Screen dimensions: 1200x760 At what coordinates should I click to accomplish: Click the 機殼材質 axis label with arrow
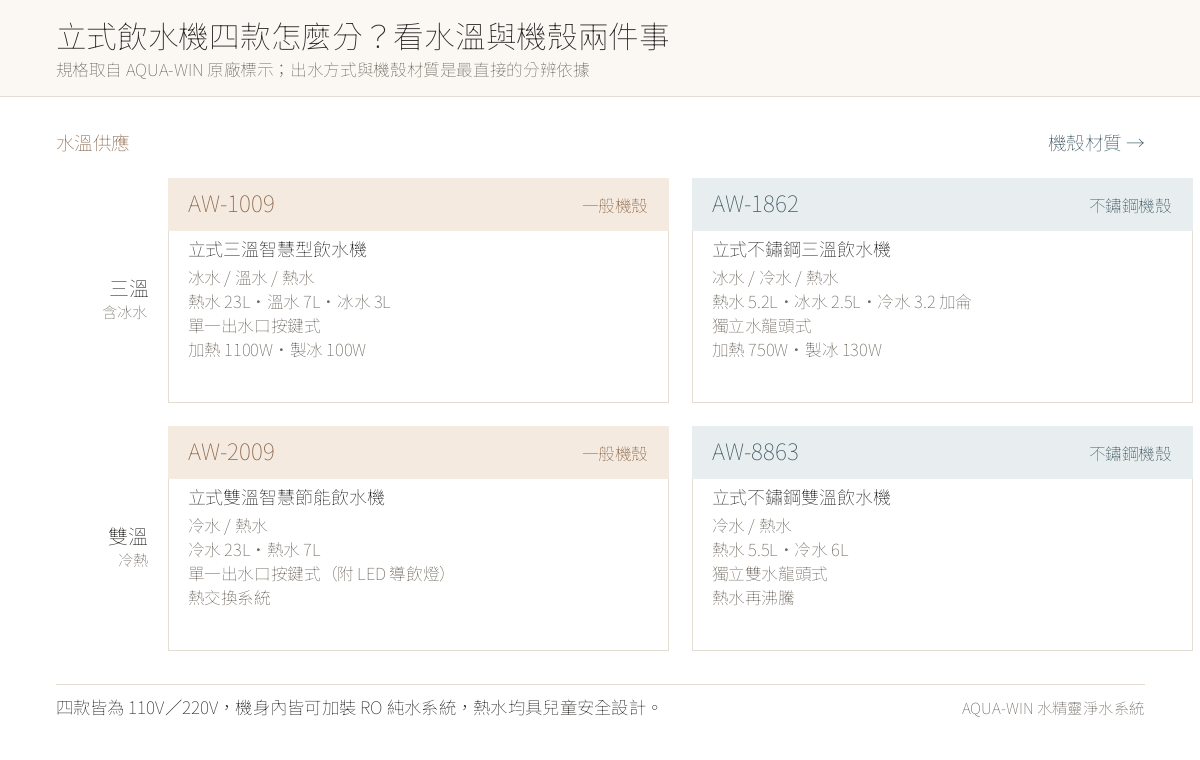point(1096,143)
